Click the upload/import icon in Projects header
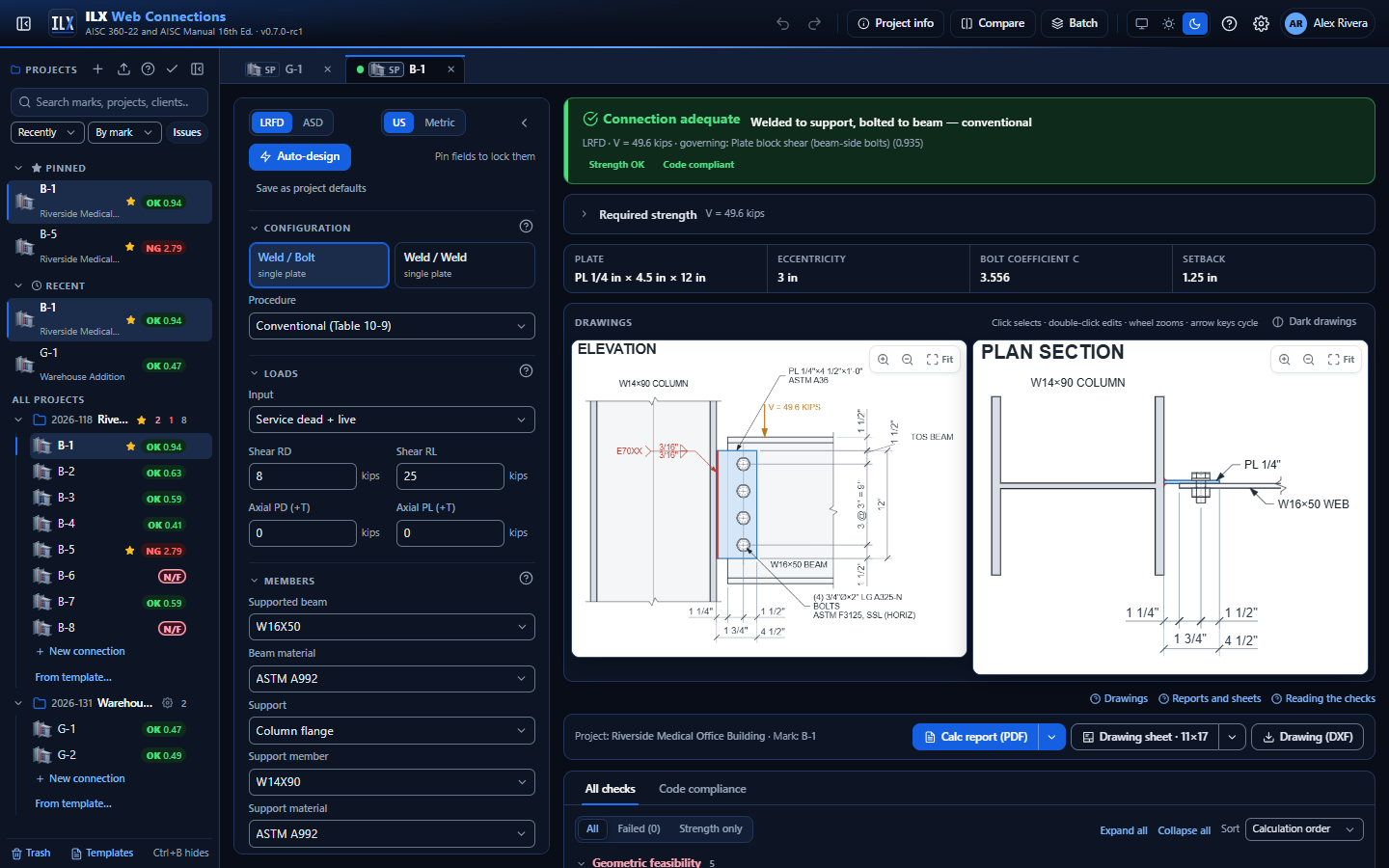The image size is (1389, 868). coord(123,69)
